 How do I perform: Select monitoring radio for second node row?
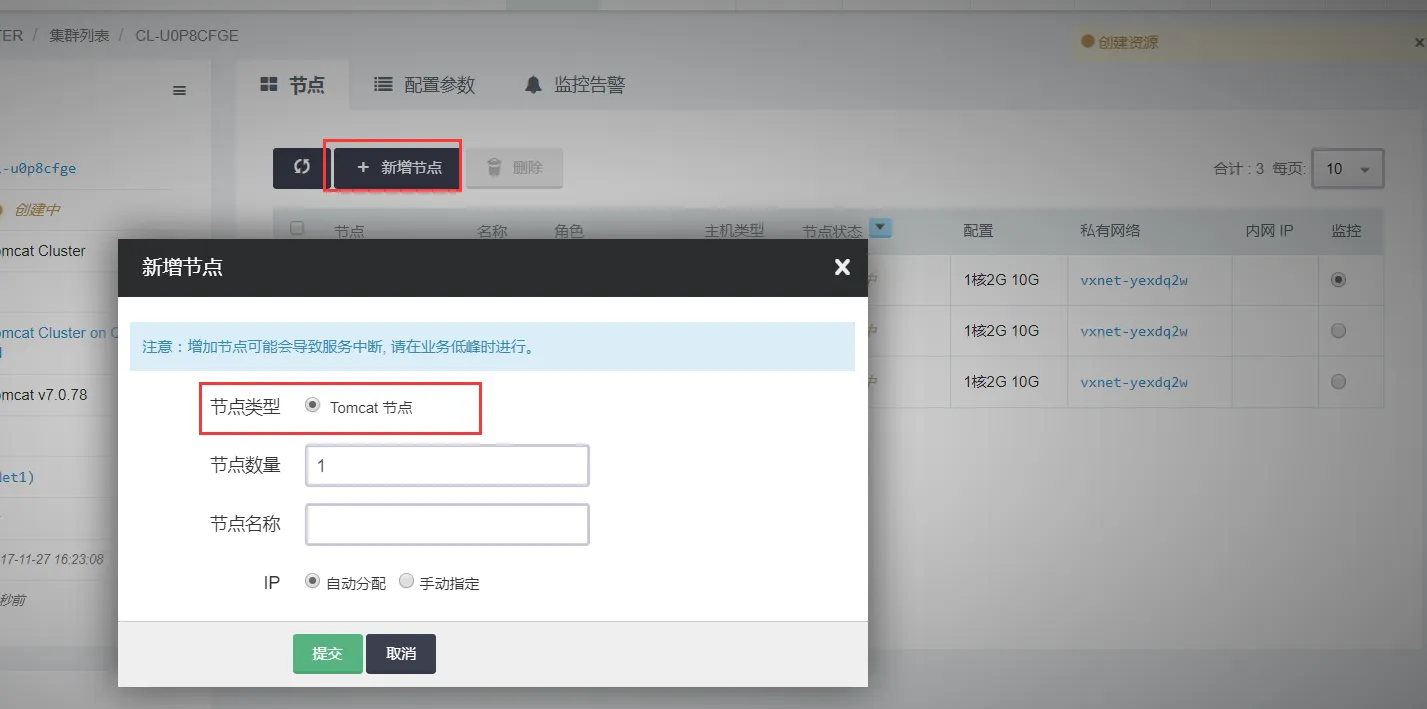coord(1338,331)
